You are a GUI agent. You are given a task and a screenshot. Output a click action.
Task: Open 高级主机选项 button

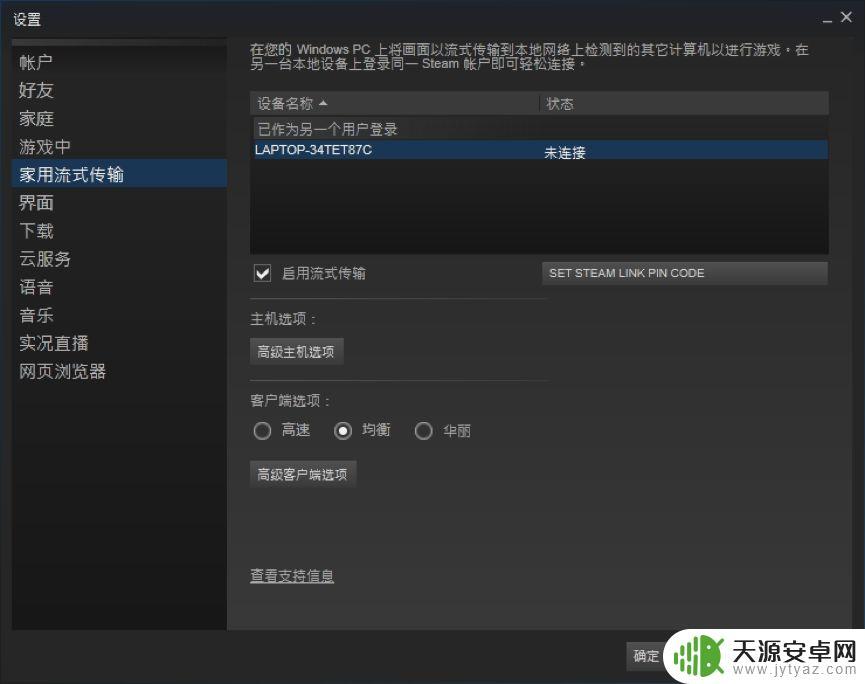coord(297,351)
